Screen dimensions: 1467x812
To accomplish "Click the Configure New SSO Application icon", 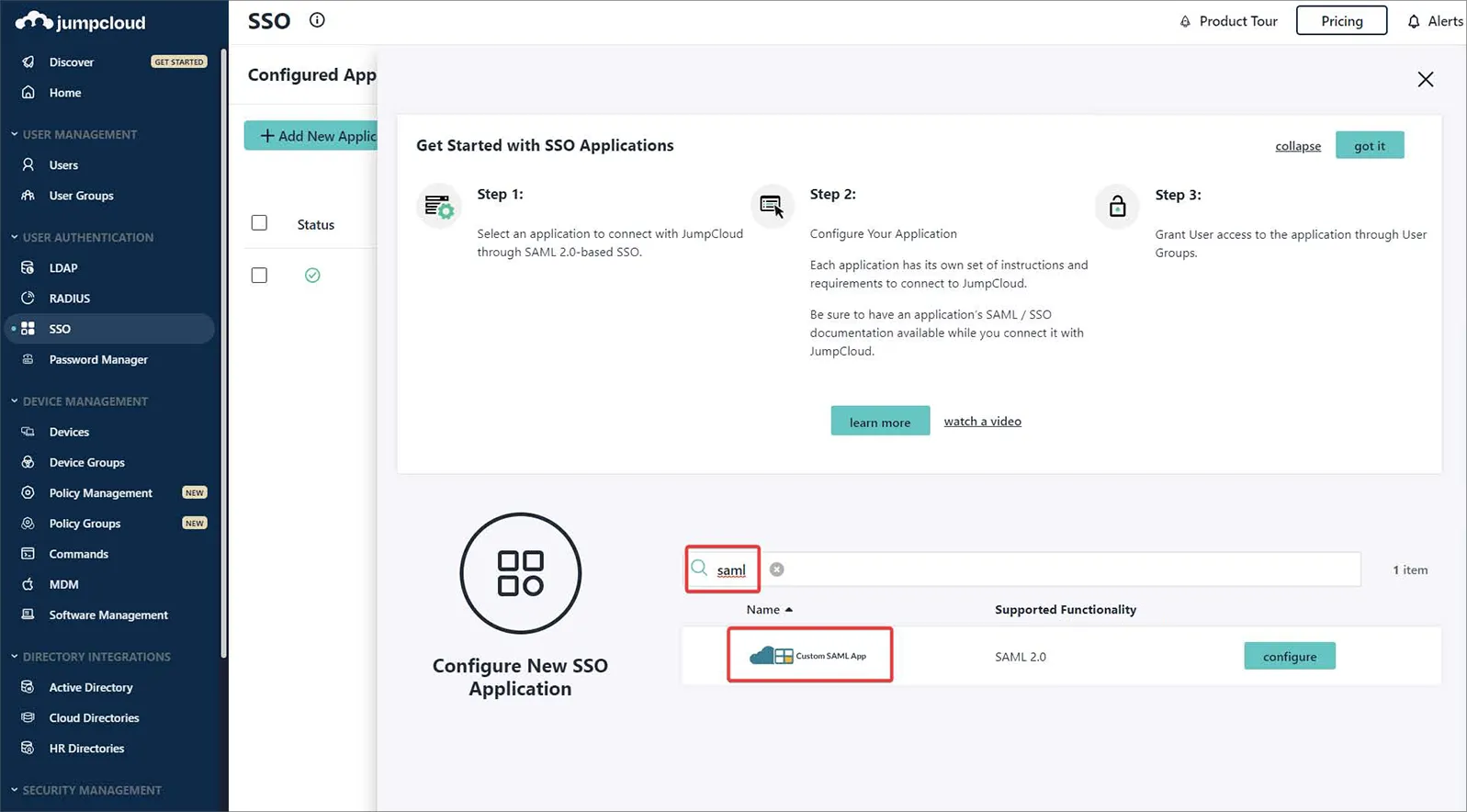I will [521, 573].
